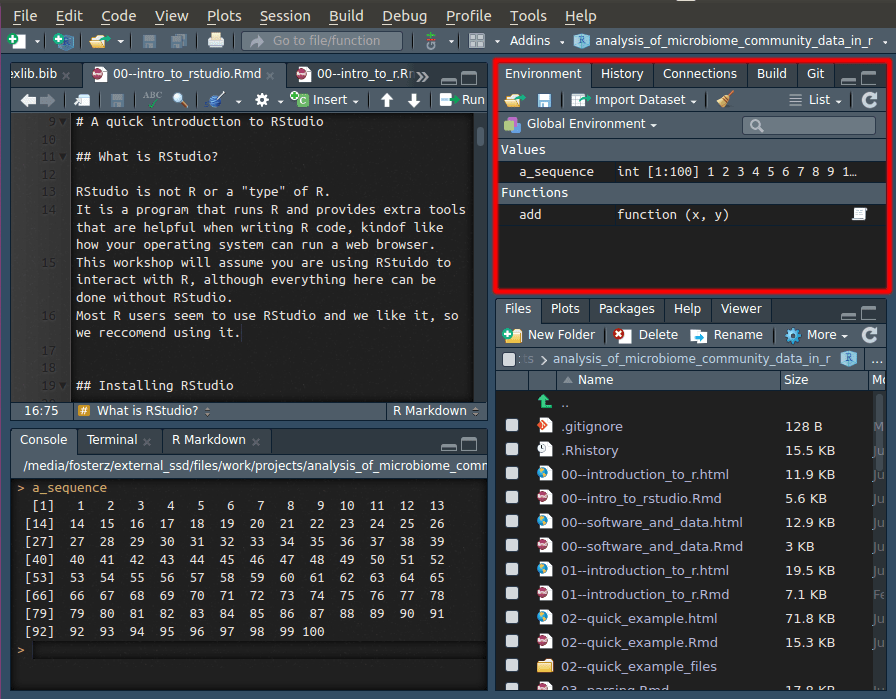This screenshot has height=699, width=896.
Task: Open find/replace via the magnifying glass icon
Action: [x=178, y=100]
